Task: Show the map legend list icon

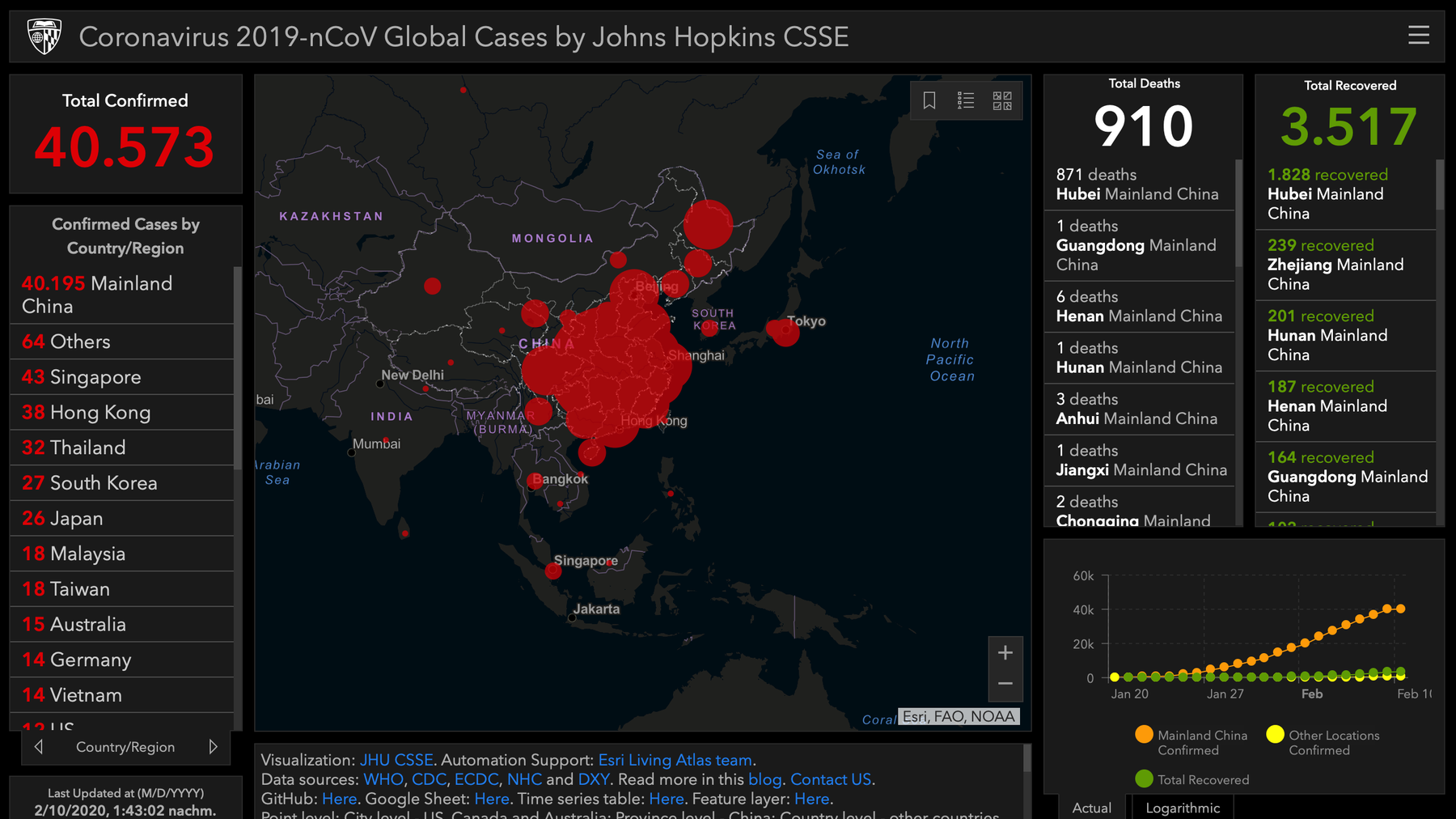Action: tap(966, 100)
